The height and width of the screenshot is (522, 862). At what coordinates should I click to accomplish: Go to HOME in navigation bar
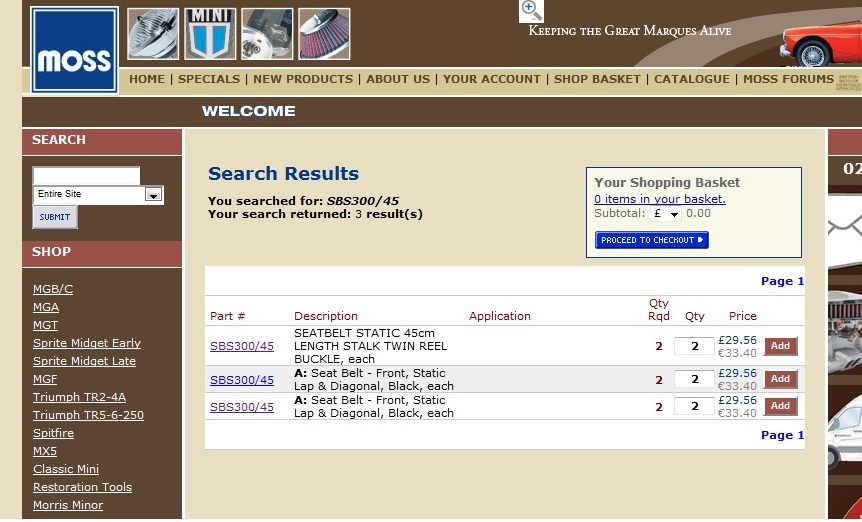tap(147, 79)
